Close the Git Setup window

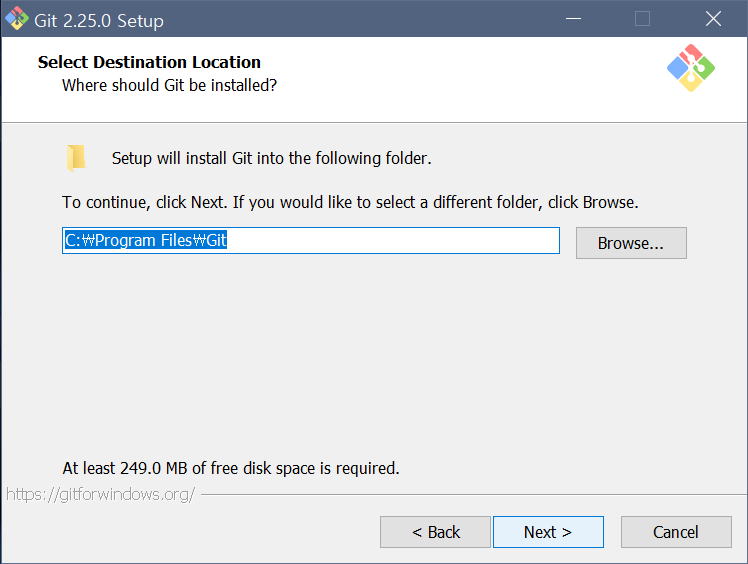tap(713, 19)
